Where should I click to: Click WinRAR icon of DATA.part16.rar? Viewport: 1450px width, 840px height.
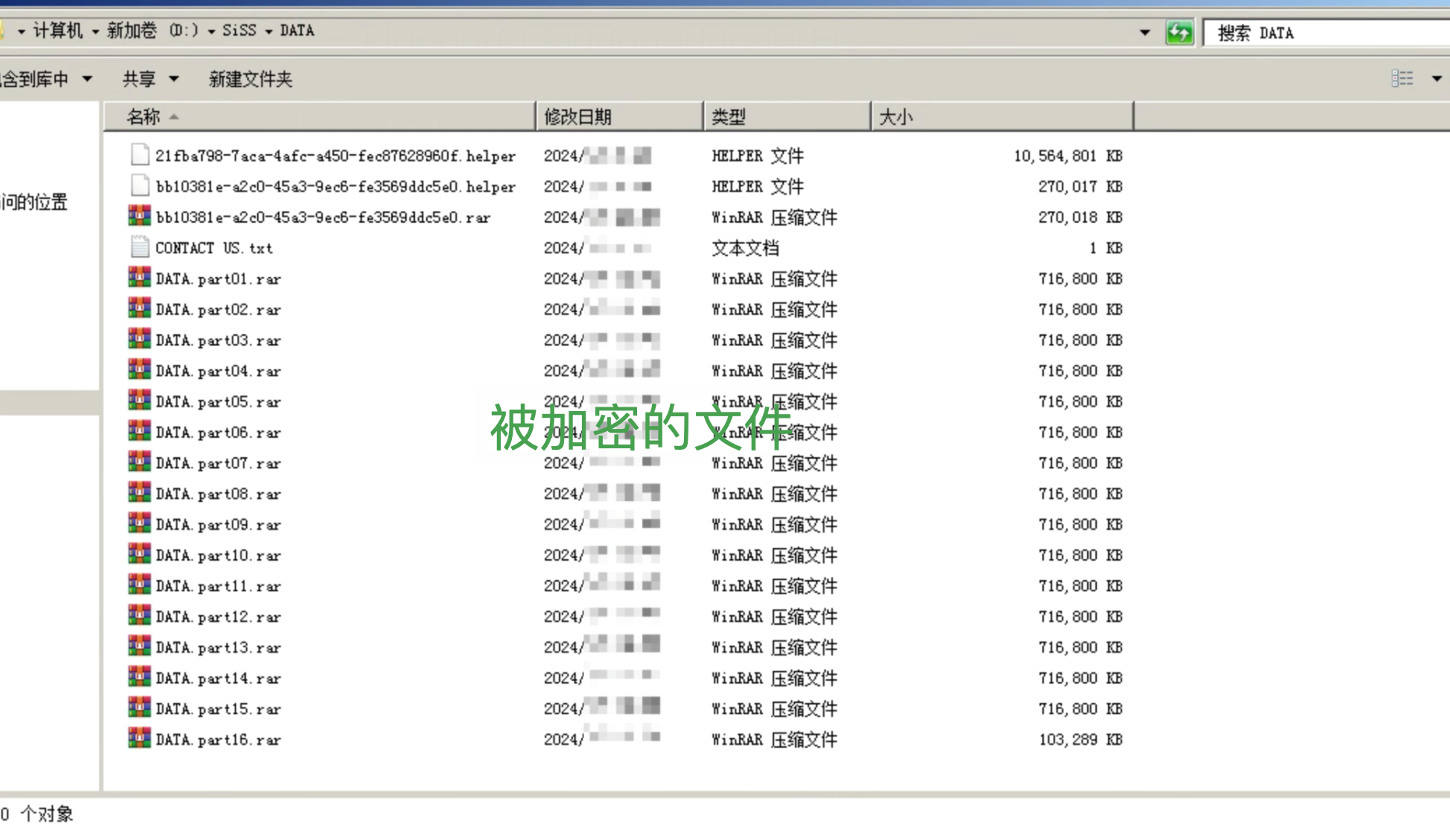(139, 739)
